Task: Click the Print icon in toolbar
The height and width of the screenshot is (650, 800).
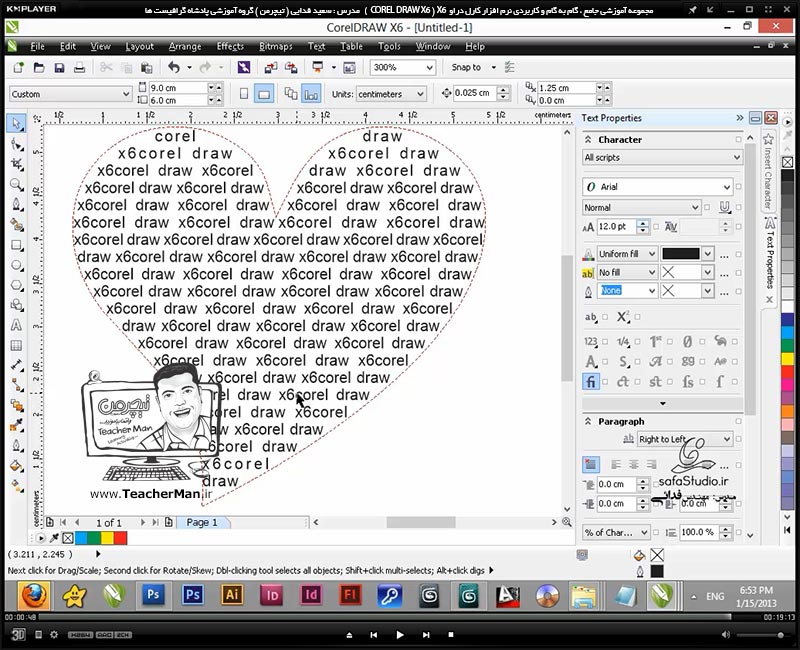Action: (x=79, y=67)
